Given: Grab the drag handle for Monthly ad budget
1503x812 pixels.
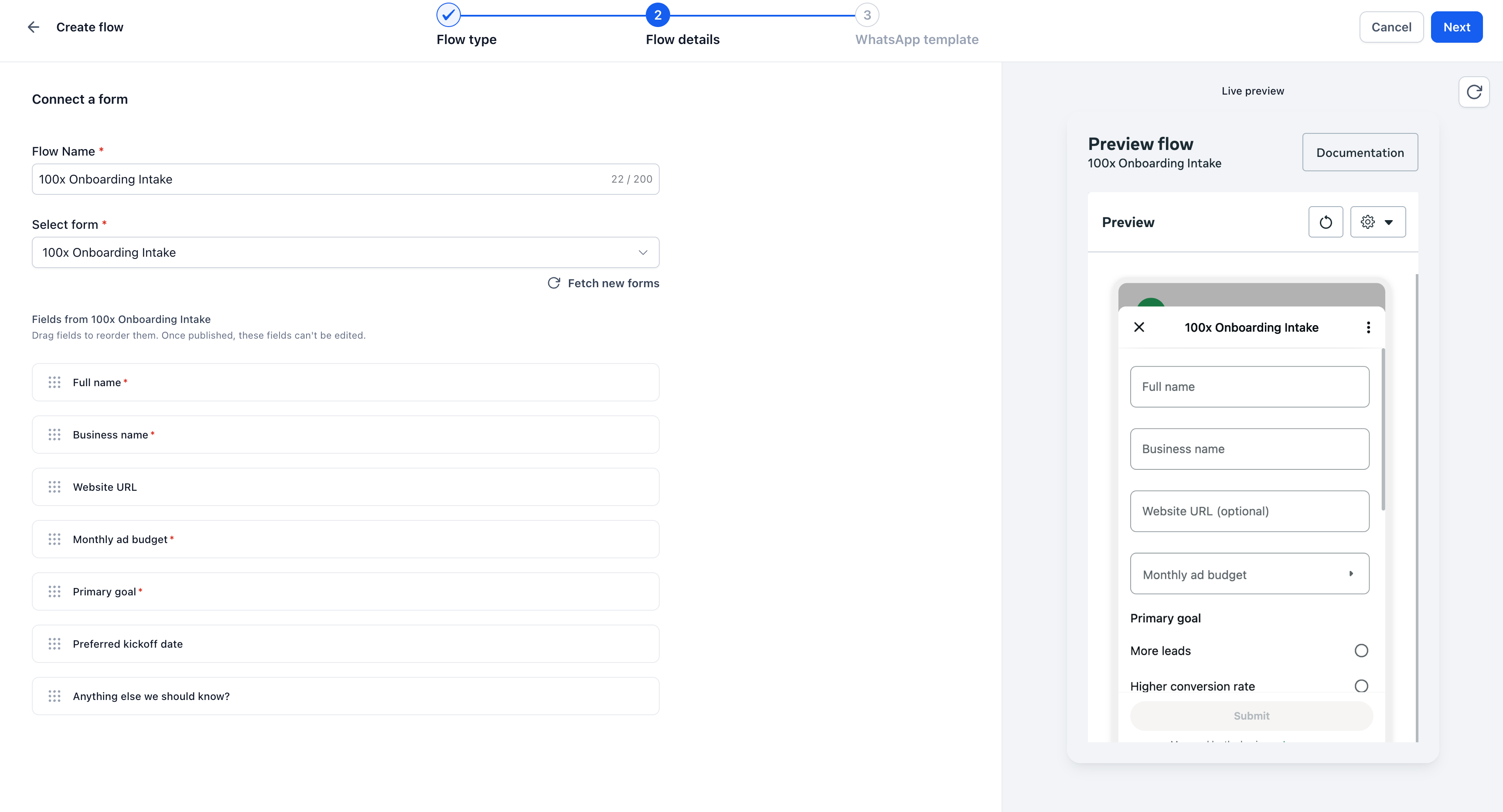Looking at the screenshot, I should coord(54,539).
